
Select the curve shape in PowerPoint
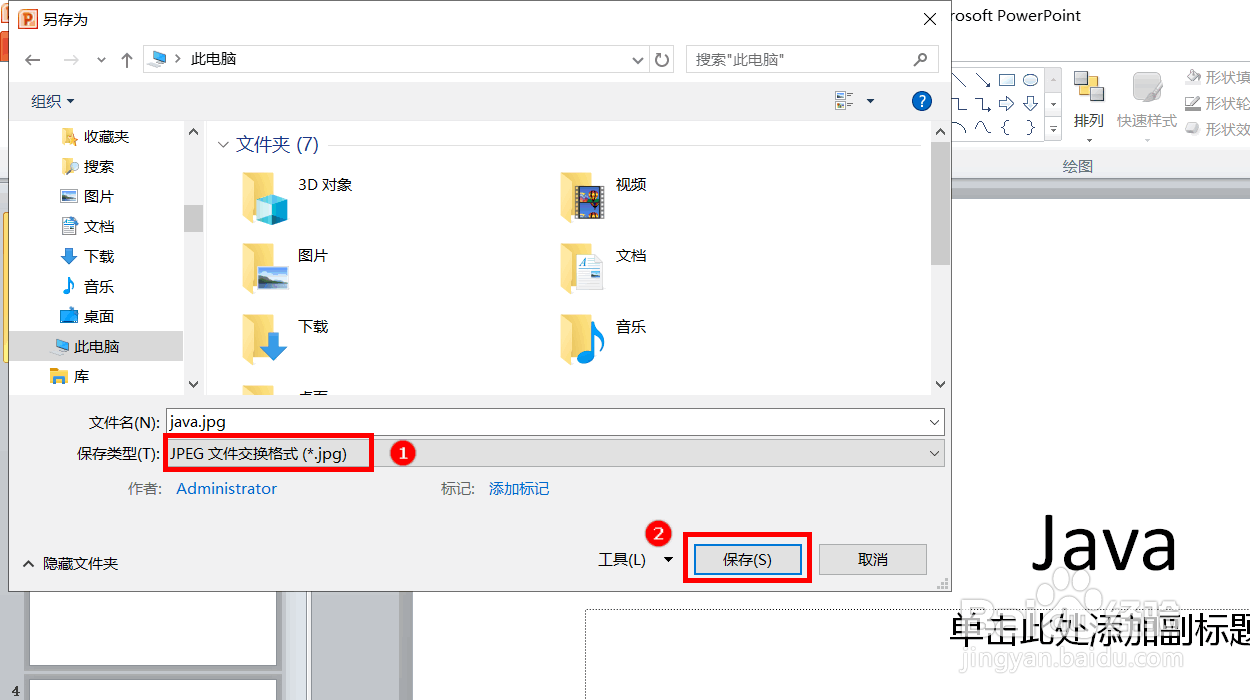(x=983, y=127)
